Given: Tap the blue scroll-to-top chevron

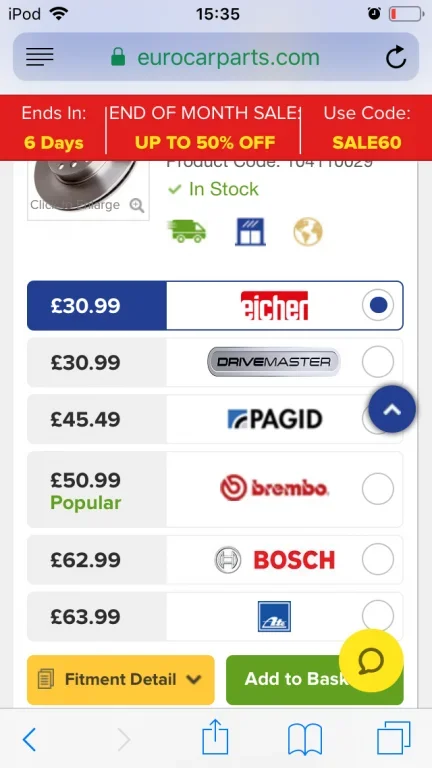Looking at the screenshot, I should 392,409.
